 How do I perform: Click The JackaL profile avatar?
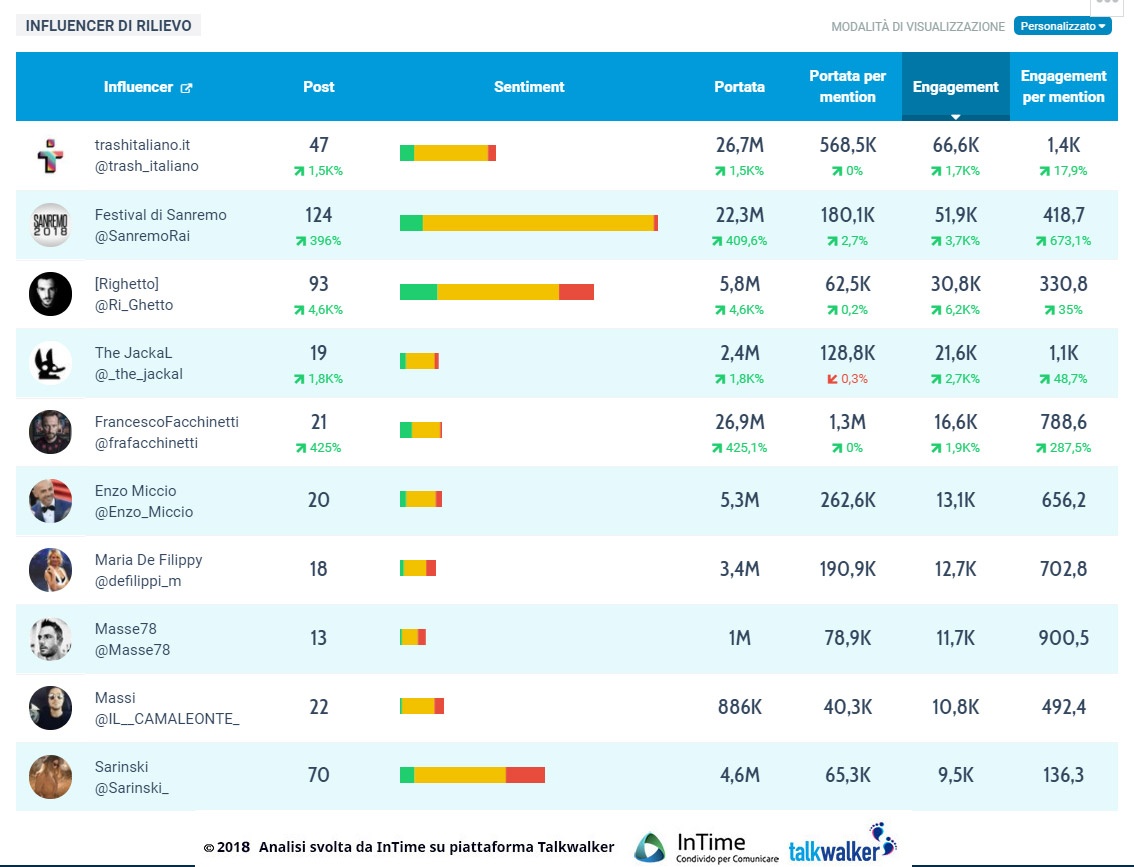[x=51, y=363]
